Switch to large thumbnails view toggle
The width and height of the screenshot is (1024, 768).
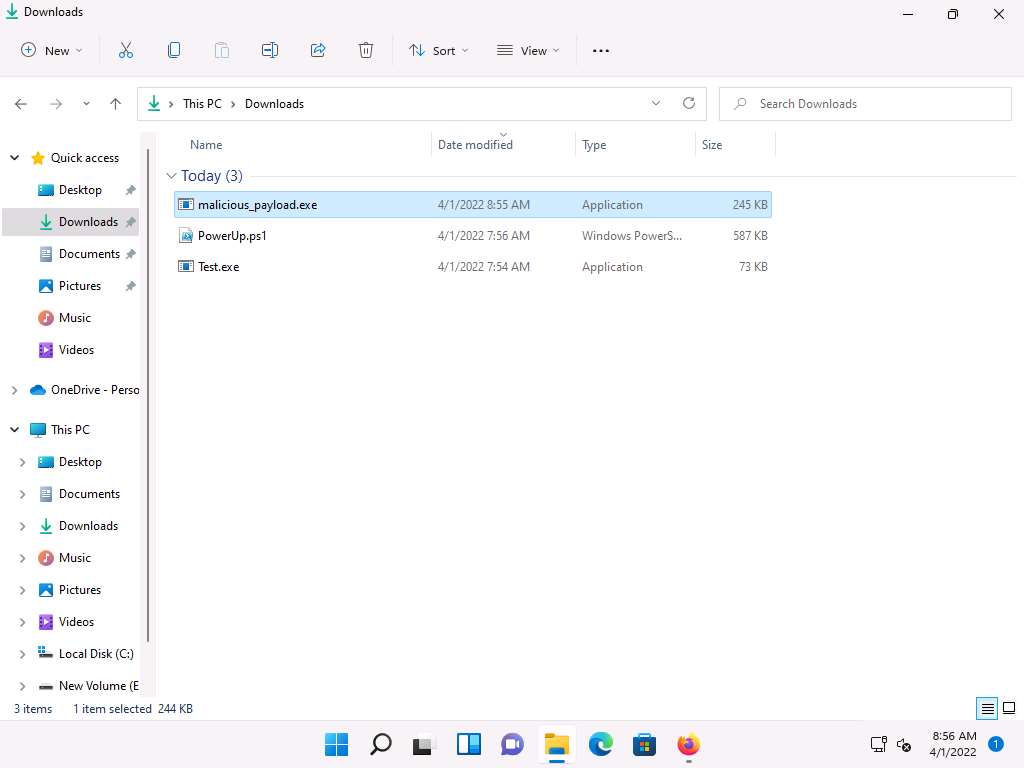click(1008, 709)
